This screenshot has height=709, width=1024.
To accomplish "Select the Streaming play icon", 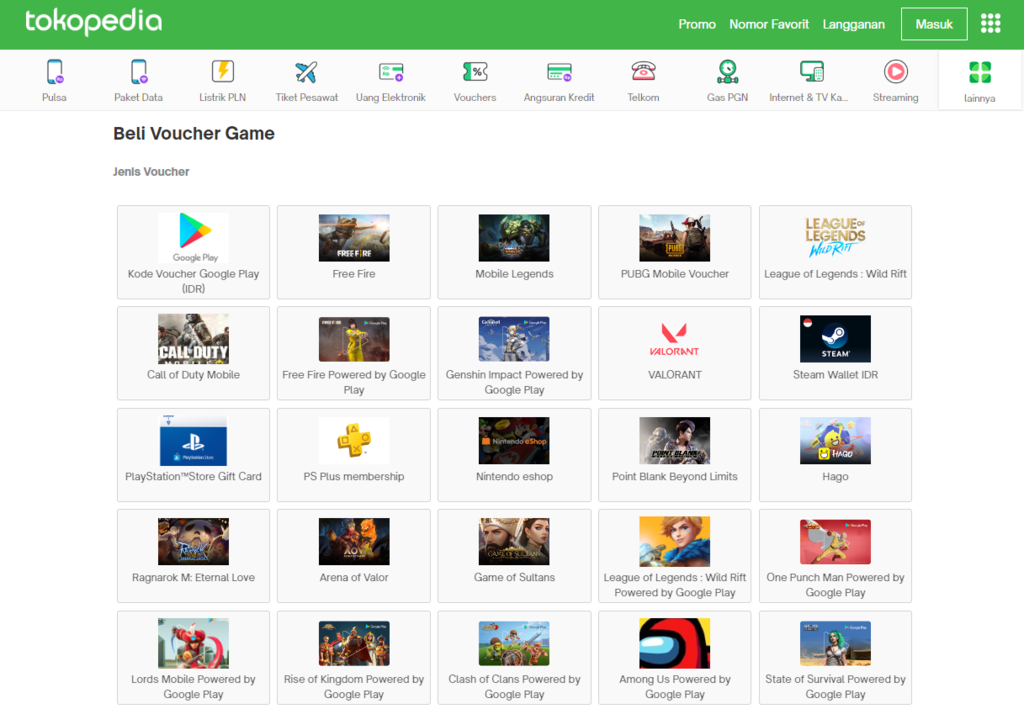I will (895, 71).
